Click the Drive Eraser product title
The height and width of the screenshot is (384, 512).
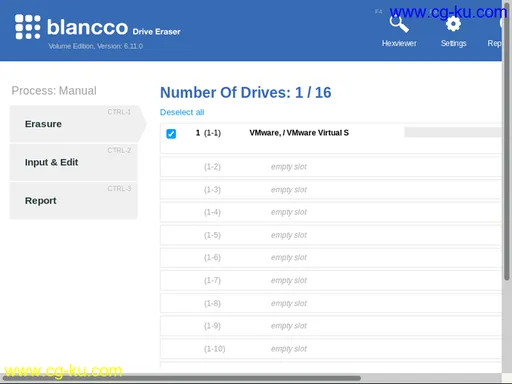tap(156, 32)
